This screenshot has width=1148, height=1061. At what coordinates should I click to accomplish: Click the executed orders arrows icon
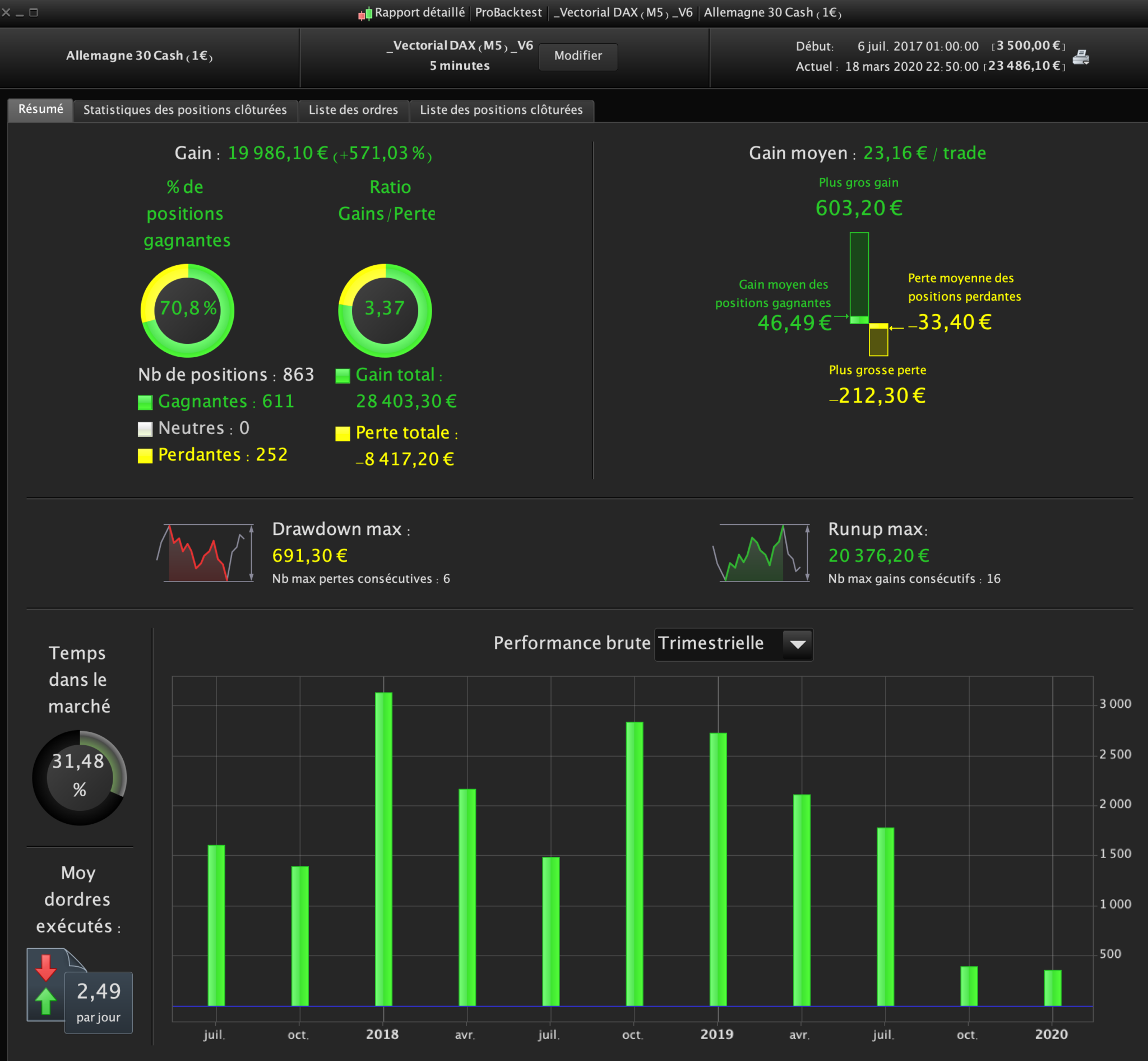[46, 985]
